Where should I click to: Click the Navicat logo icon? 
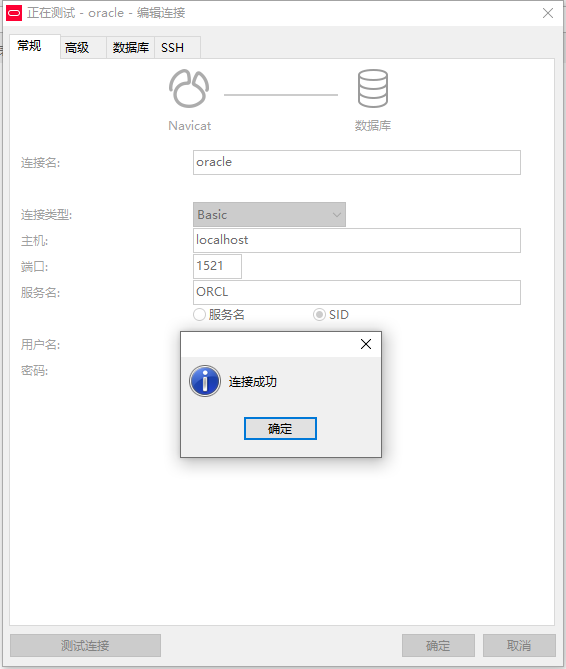tap(189, 88)
